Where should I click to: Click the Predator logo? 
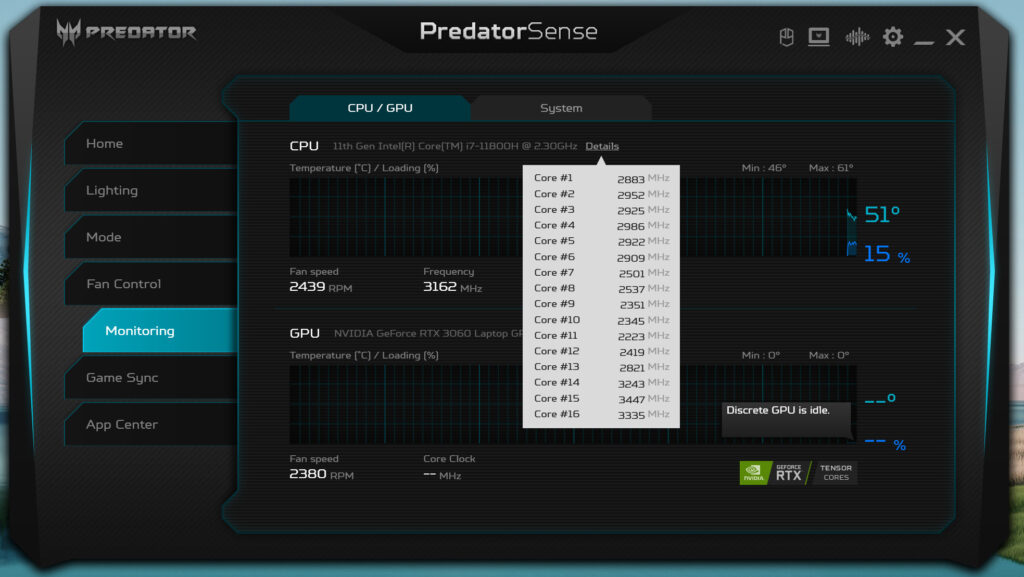(126, 32)
